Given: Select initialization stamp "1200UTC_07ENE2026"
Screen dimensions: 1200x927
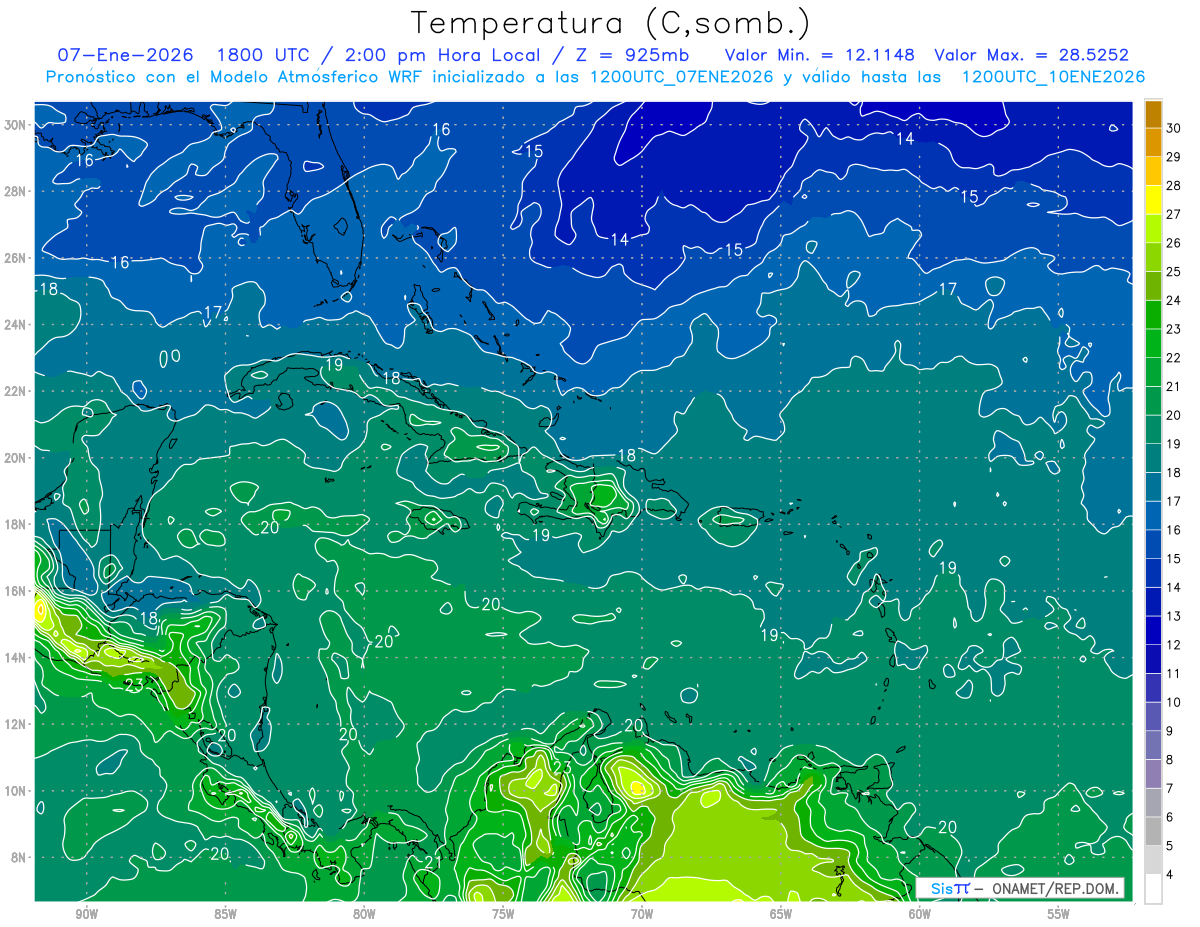Looking at the screenshot, I should pos(682,77).
